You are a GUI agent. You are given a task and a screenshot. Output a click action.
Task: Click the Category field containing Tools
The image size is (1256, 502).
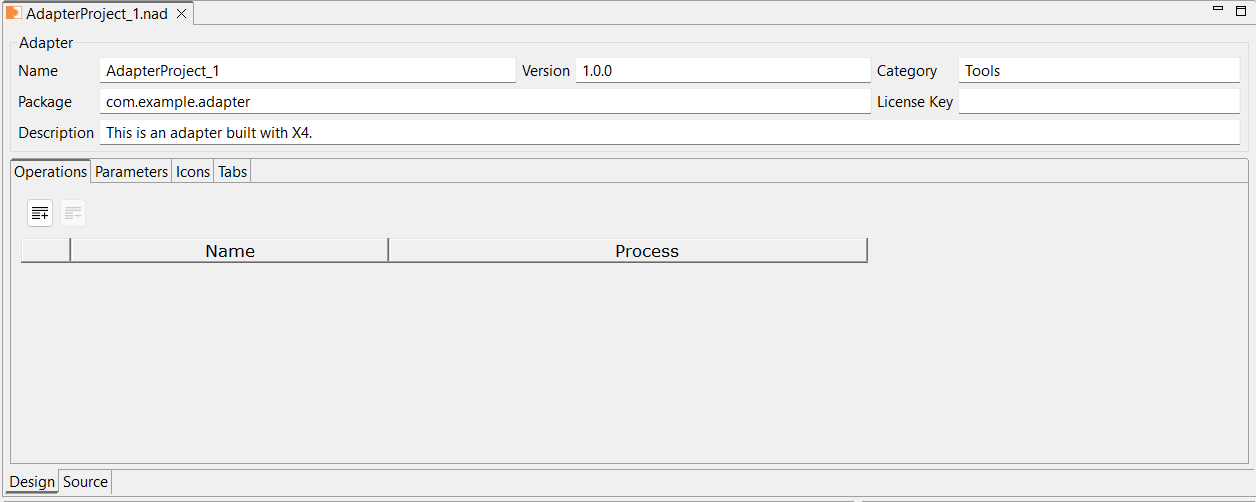point(1099,71)
